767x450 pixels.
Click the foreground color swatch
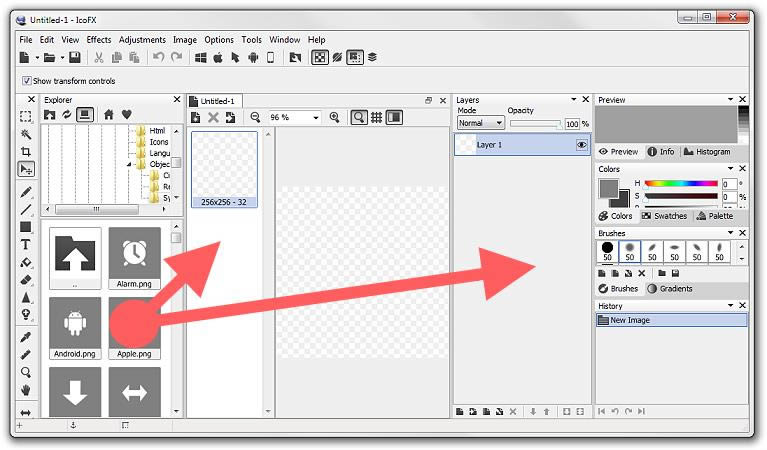[x=609, y=188]
